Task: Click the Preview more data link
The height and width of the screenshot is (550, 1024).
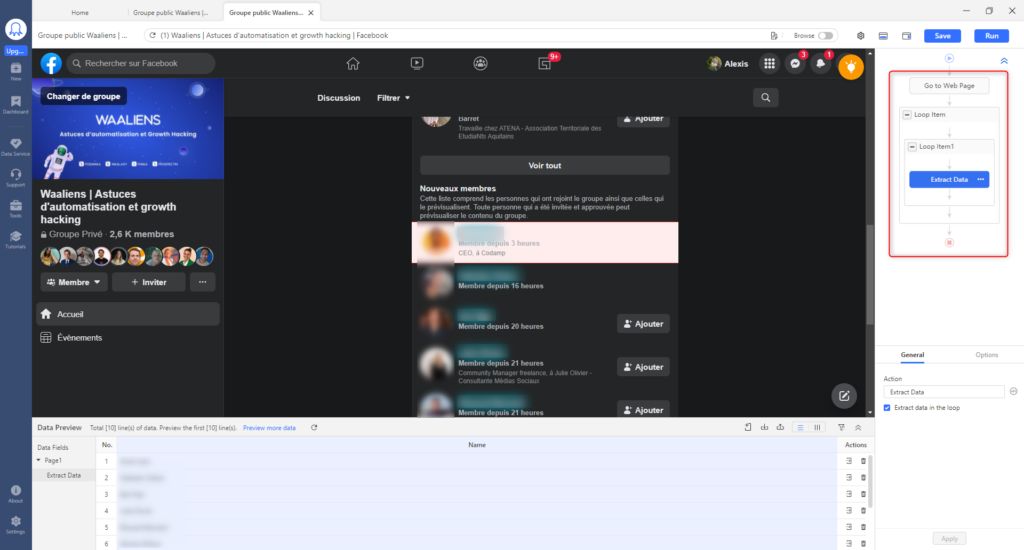Action: click(x=269, y=427)
